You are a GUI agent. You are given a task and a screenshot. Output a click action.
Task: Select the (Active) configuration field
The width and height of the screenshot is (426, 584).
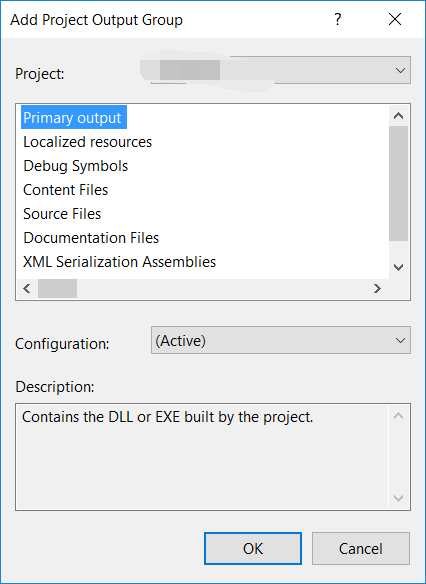[x=281, y=340]
